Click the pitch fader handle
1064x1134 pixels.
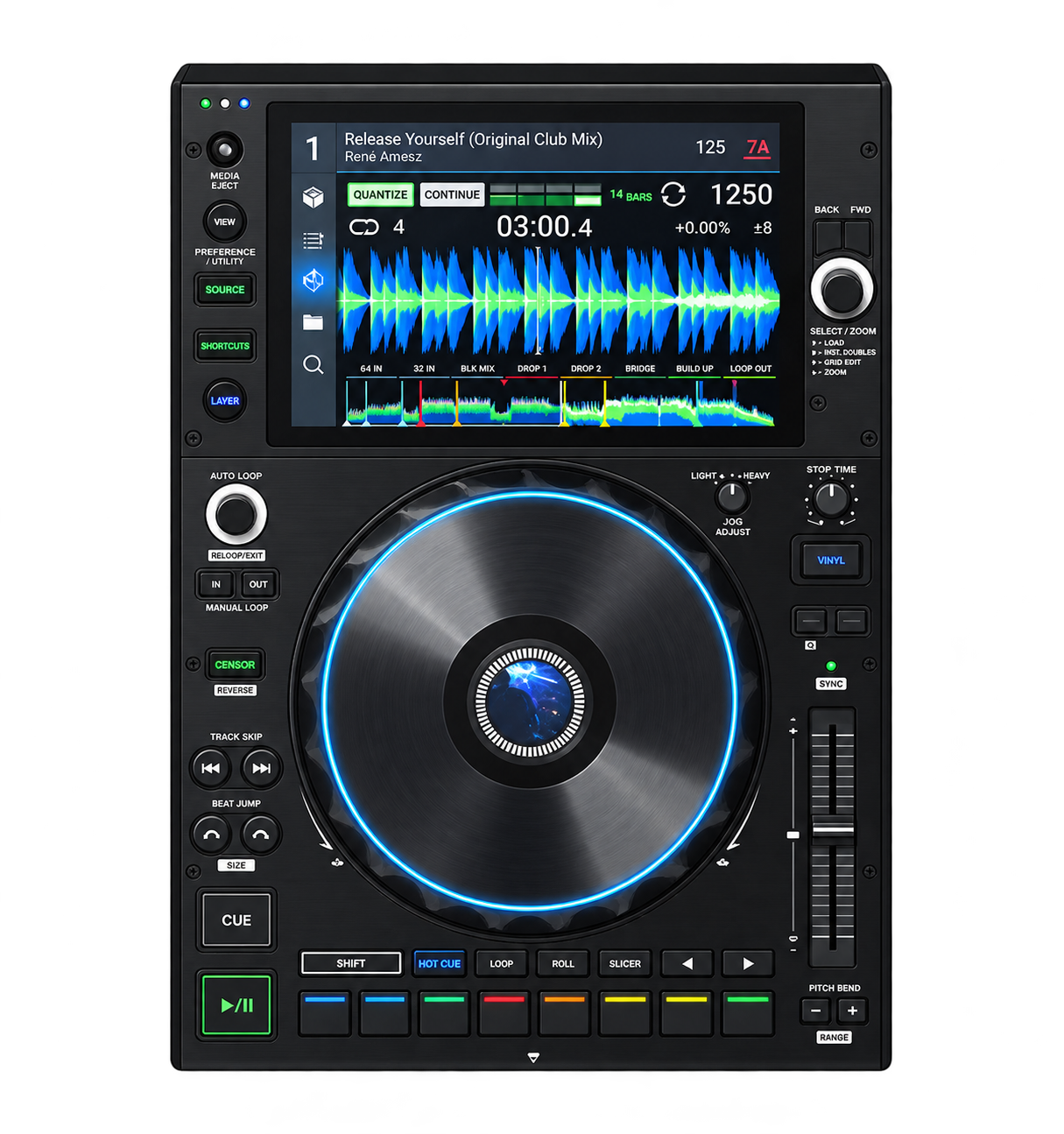833,828
